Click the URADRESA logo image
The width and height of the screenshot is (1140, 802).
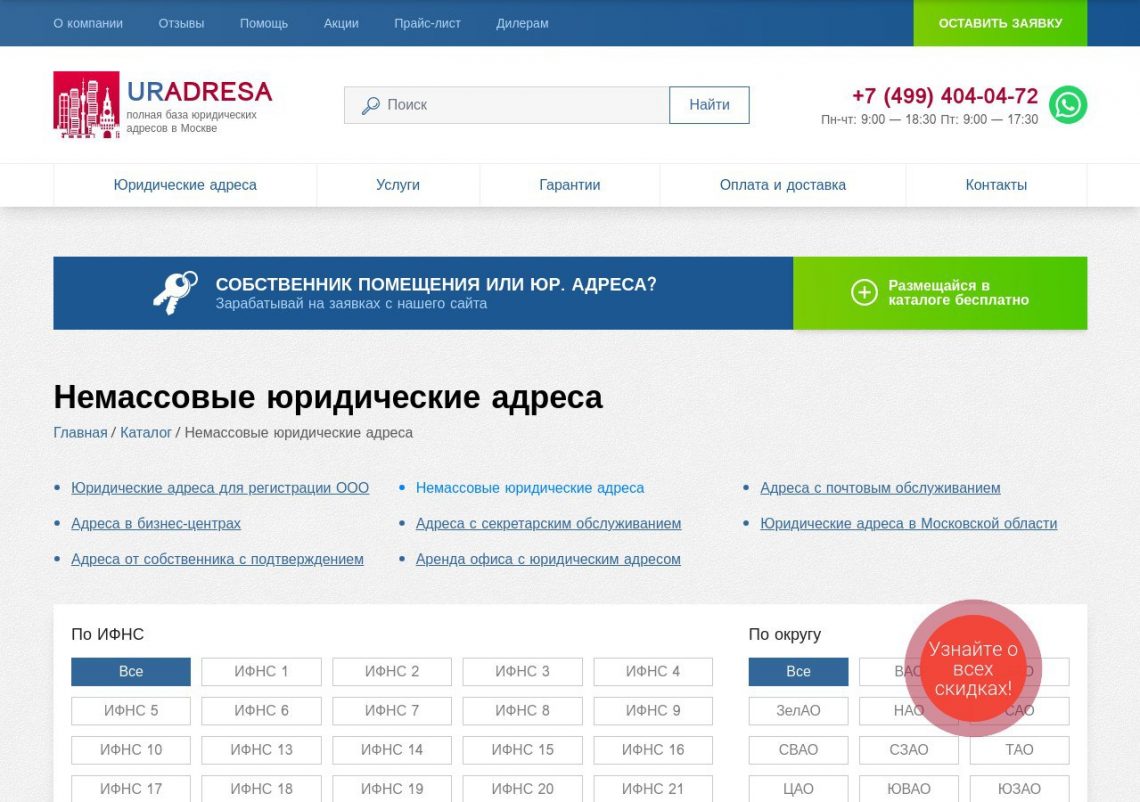click(x=86, y=104)
